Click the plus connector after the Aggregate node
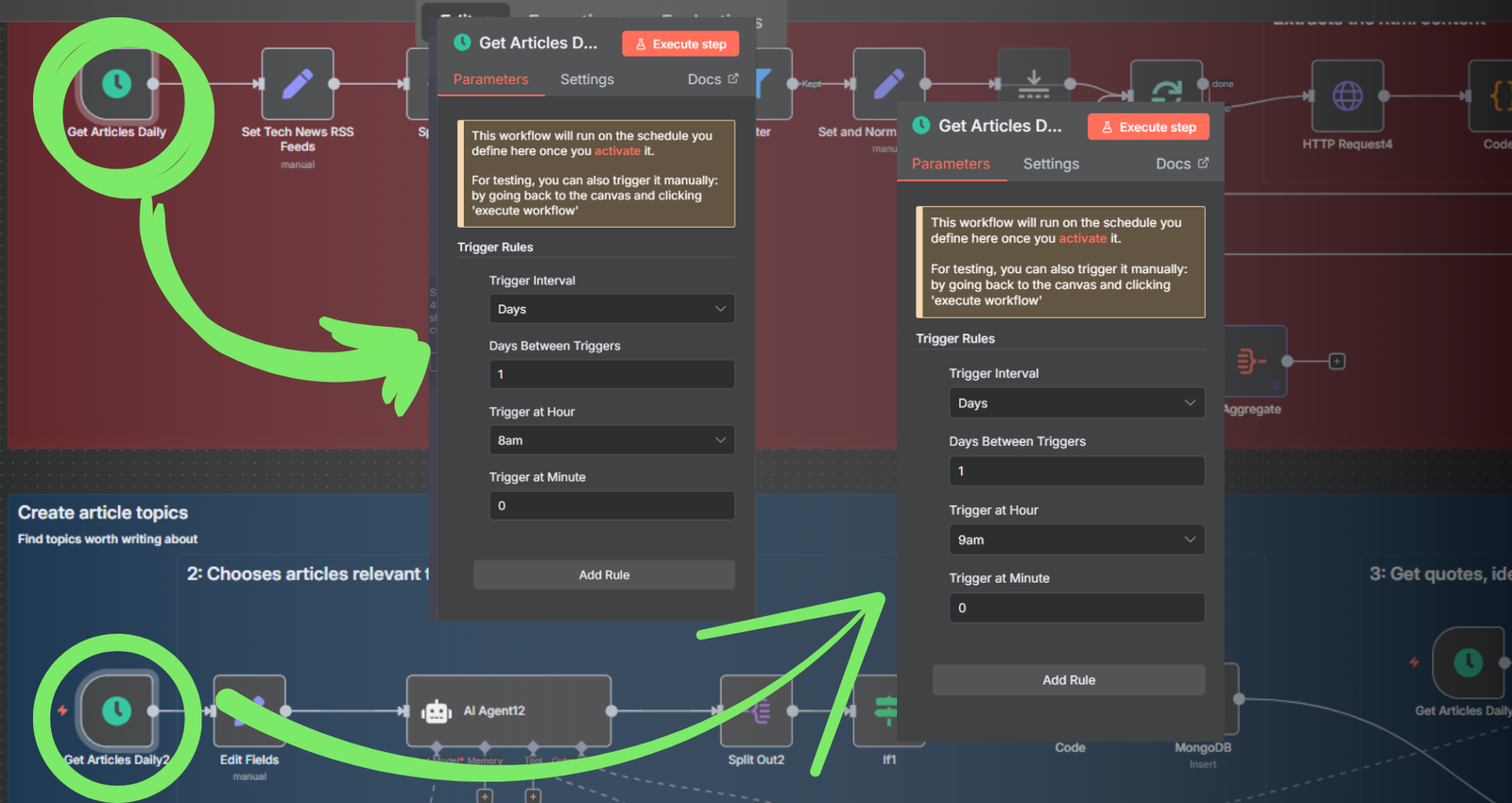The height and width of the screenshot is (803, 1512). (1337, 361)
